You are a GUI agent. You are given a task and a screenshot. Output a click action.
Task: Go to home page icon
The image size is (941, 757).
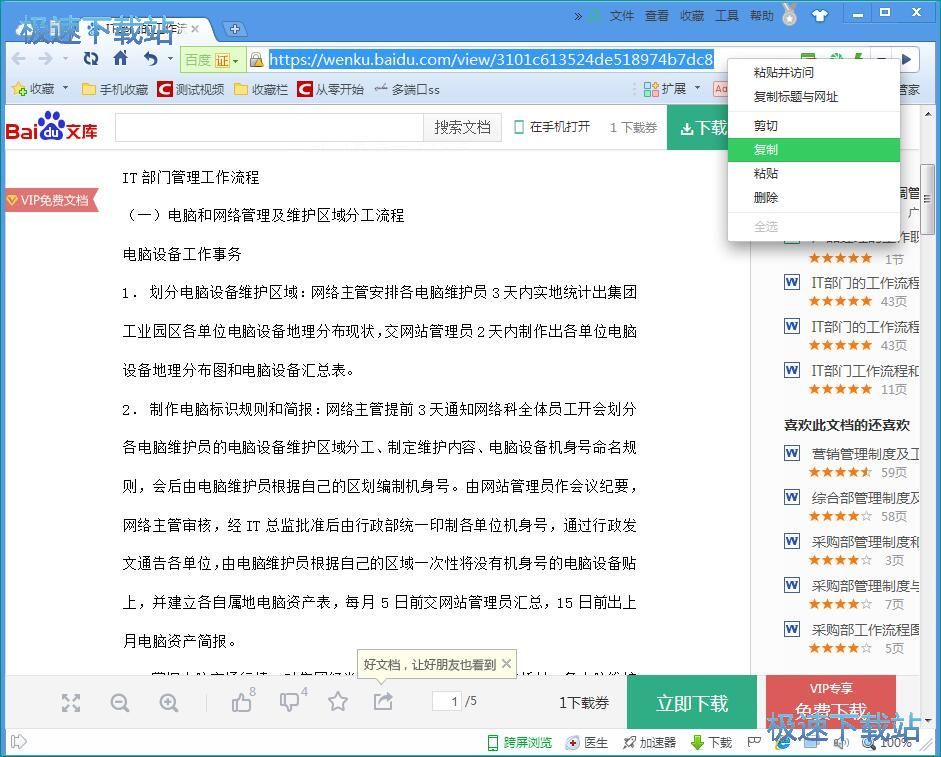coord(121,58)
